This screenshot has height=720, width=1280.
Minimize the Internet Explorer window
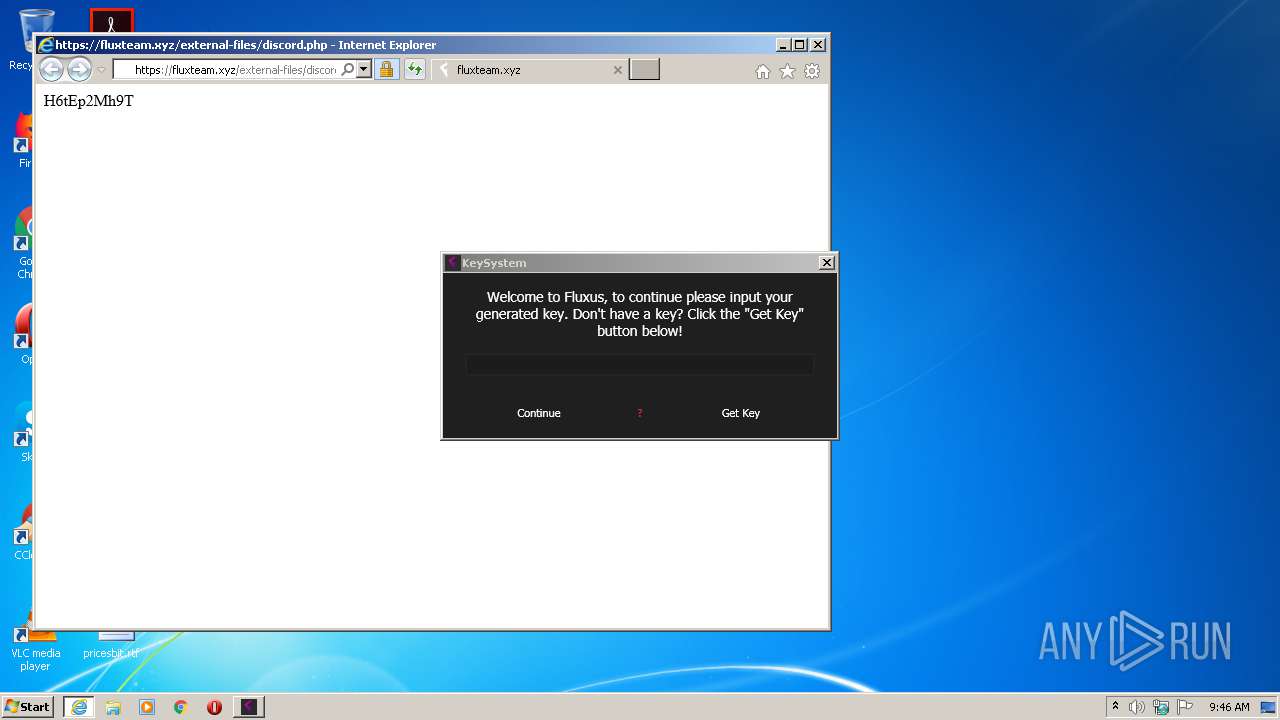point(783,45)
